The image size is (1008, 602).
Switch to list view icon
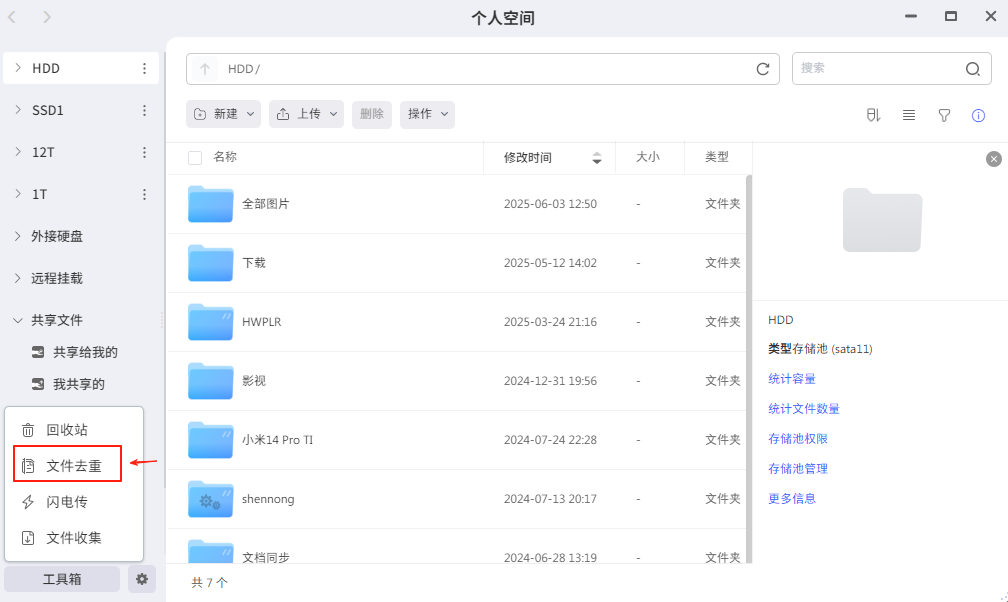click(909, 115)
